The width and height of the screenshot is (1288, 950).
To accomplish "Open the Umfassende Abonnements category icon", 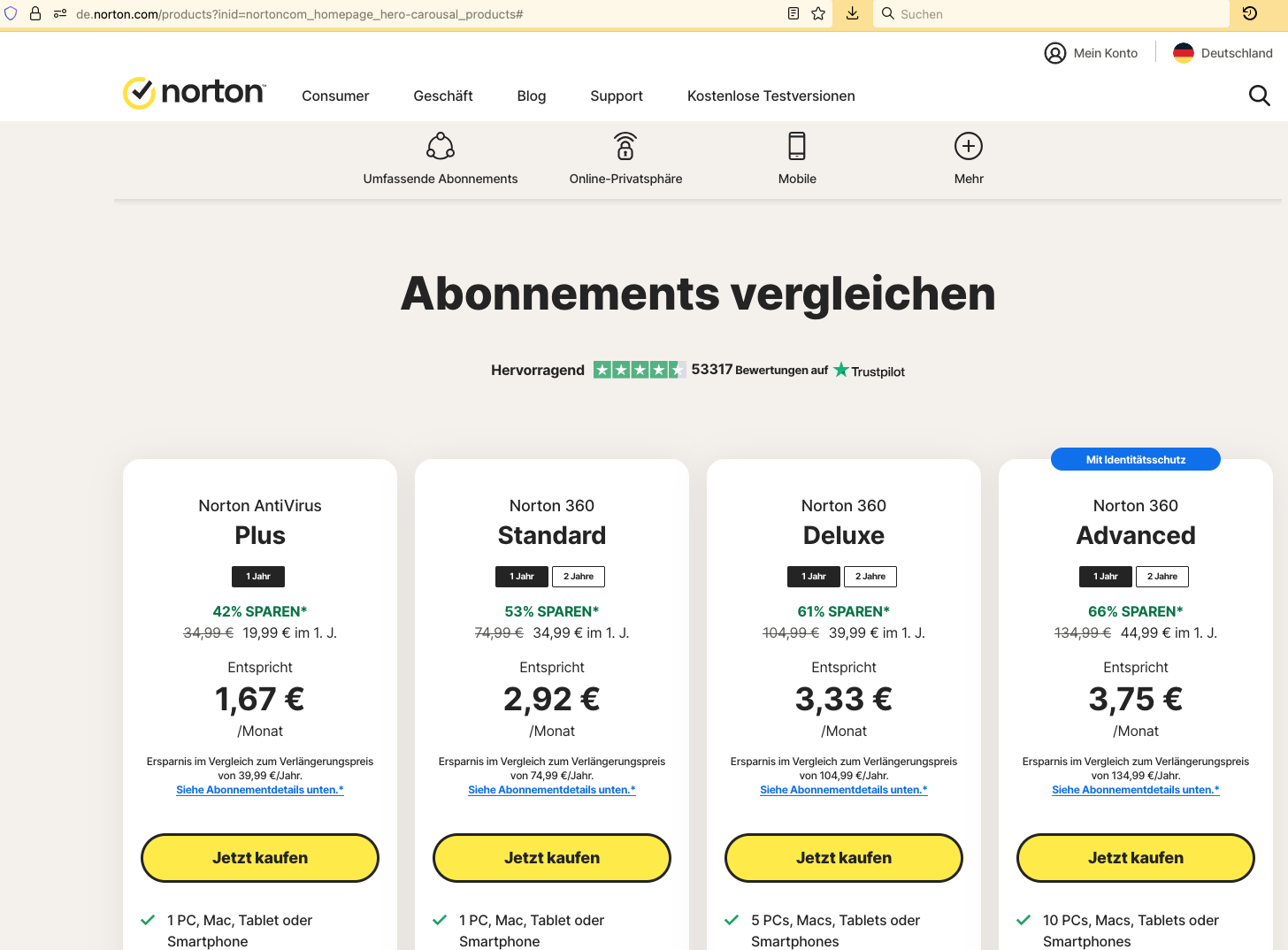I will pyautogui.click(x=441, y=146).
